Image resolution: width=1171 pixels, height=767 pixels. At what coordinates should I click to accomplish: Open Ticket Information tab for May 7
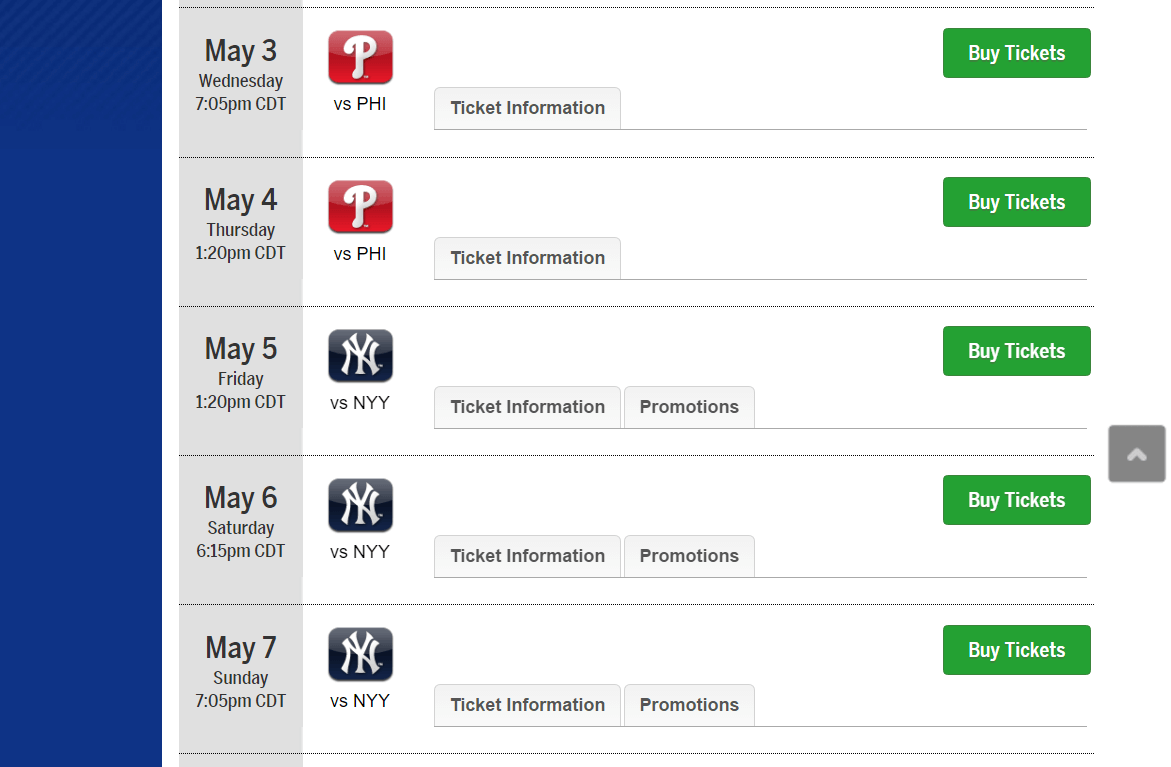tap(527, 705)
